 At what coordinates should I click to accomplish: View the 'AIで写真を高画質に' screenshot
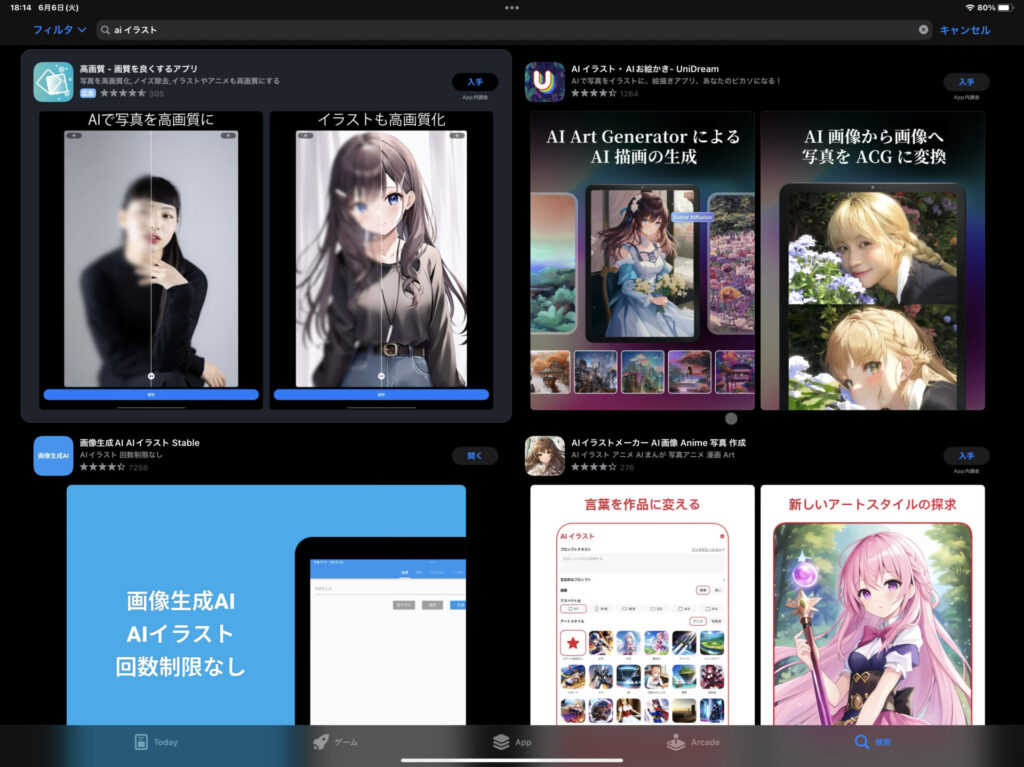[x=151, y=260]
